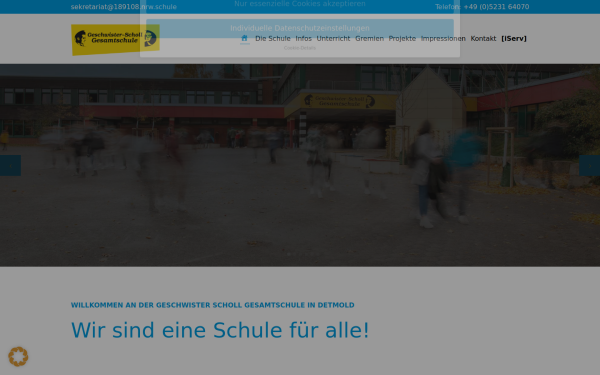Open the Unterricht menu
Viewport: 600px width, 375px height.
pos(333,39)
